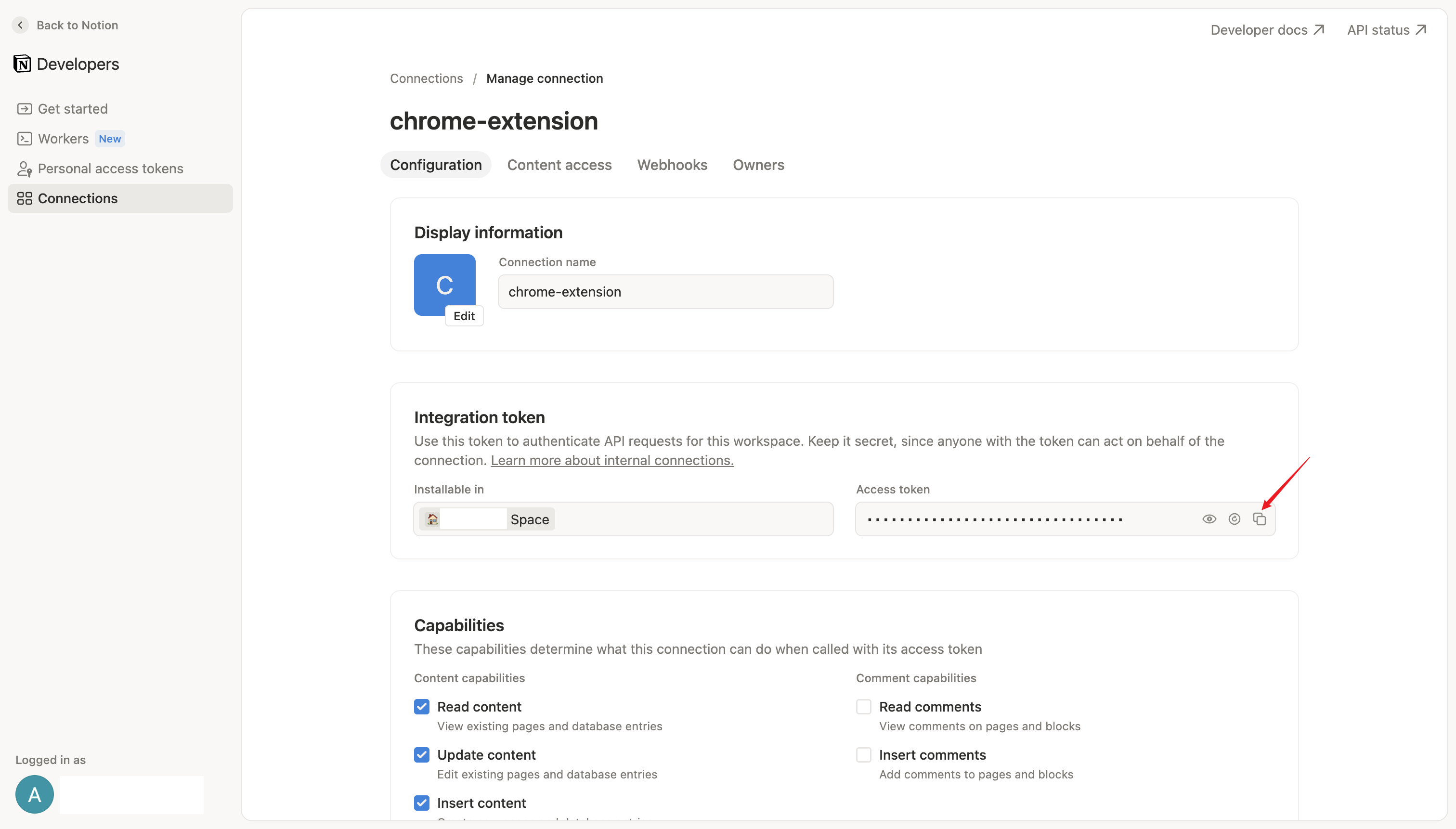
Task: Click Edit existing pages and database entries text
Action: pyautogui.click(x=546, y=774)
